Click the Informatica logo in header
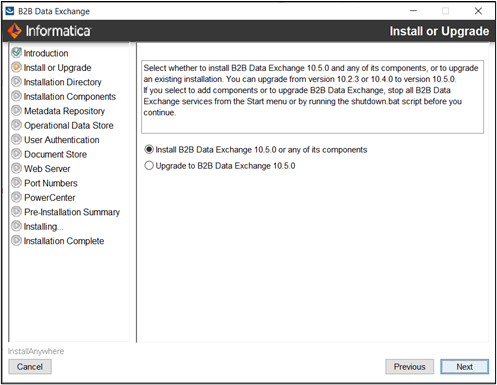The height and width of the screenshot is (385, 497). tap(49, 31)
